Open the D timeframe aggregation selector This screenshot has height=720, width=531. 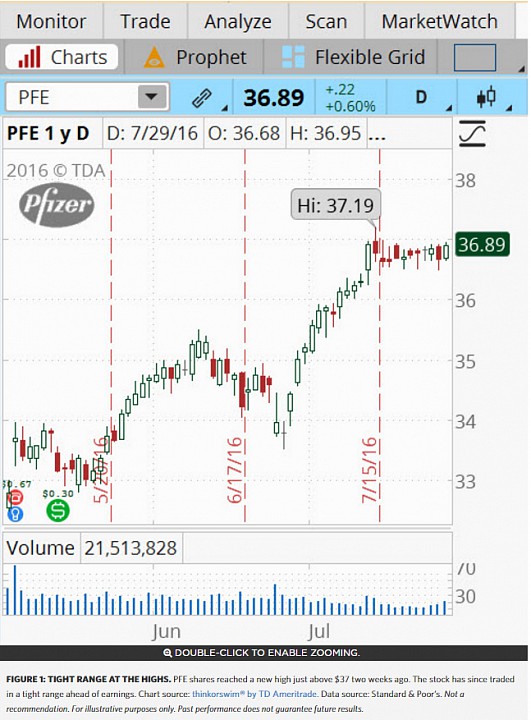click(421, 97)
